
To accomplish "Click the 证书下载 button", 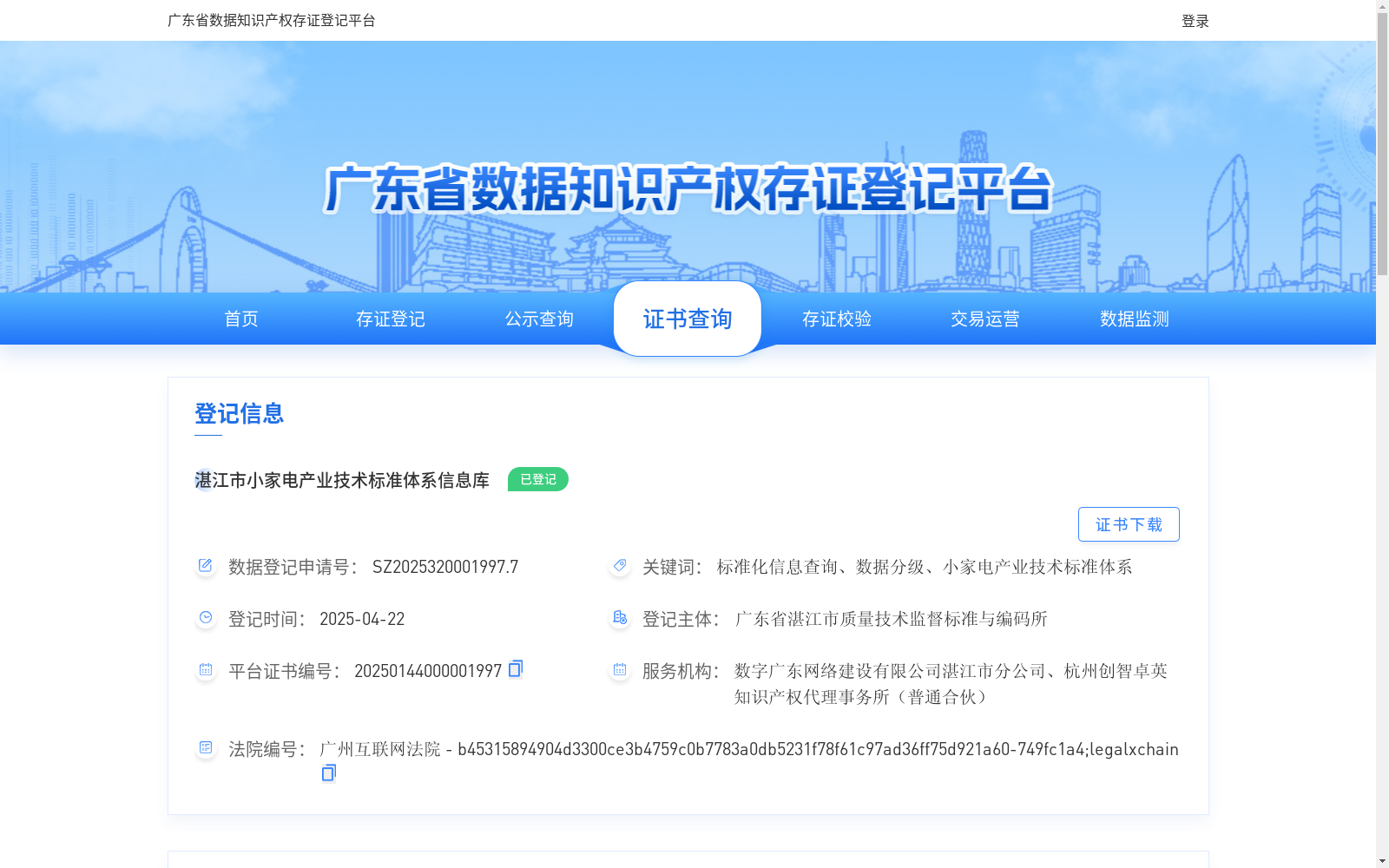I will point(1129,524).
